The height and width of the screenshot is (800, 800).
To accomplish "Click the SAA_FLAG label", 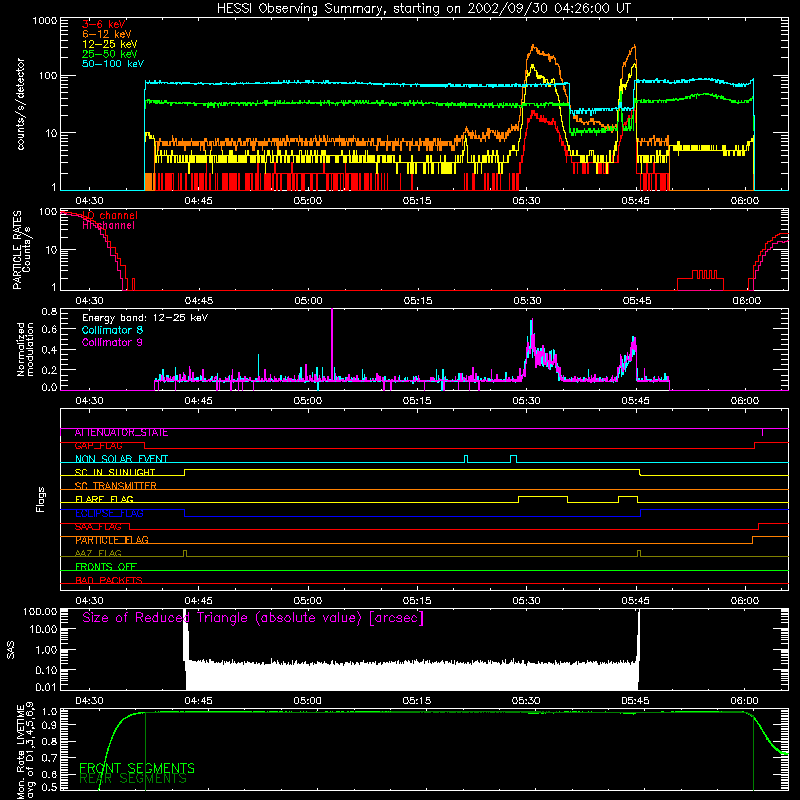I will tap(98, 527).
